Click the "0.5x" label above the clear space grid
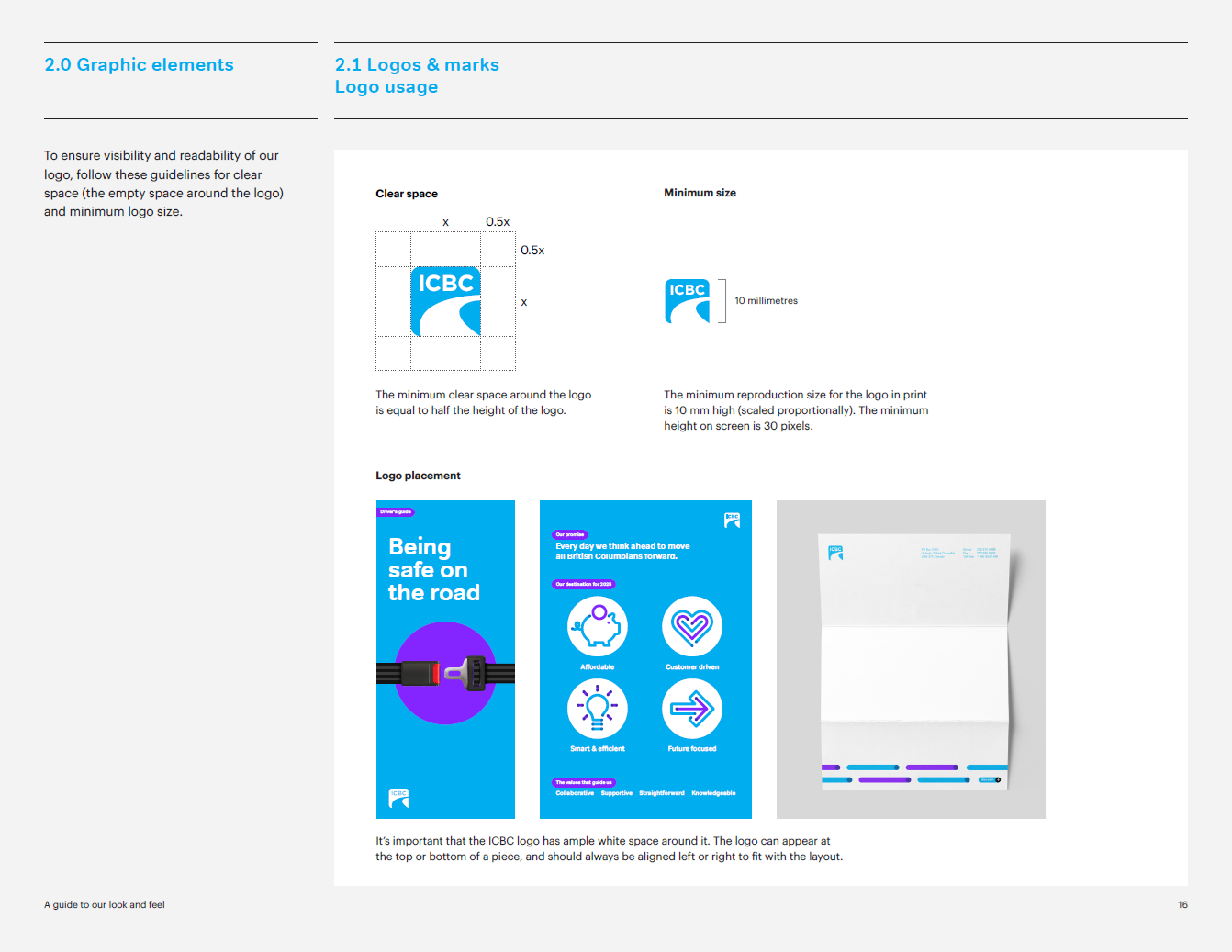 coord(498,222)
